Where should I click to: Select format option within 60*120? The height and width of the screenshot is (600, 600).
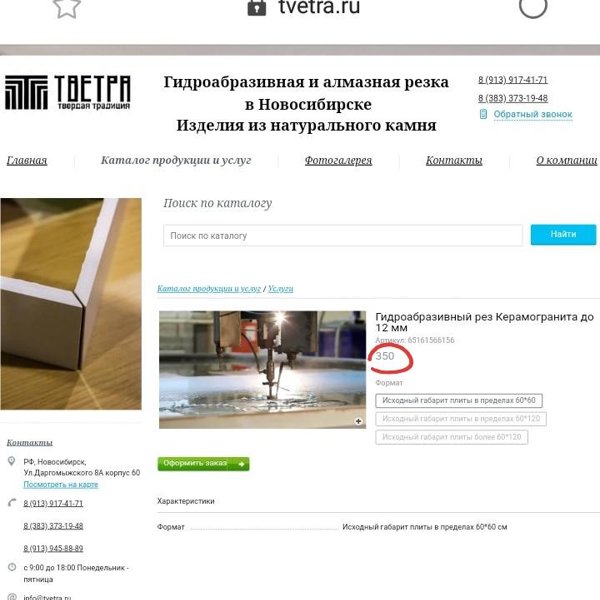click(461, 419)
